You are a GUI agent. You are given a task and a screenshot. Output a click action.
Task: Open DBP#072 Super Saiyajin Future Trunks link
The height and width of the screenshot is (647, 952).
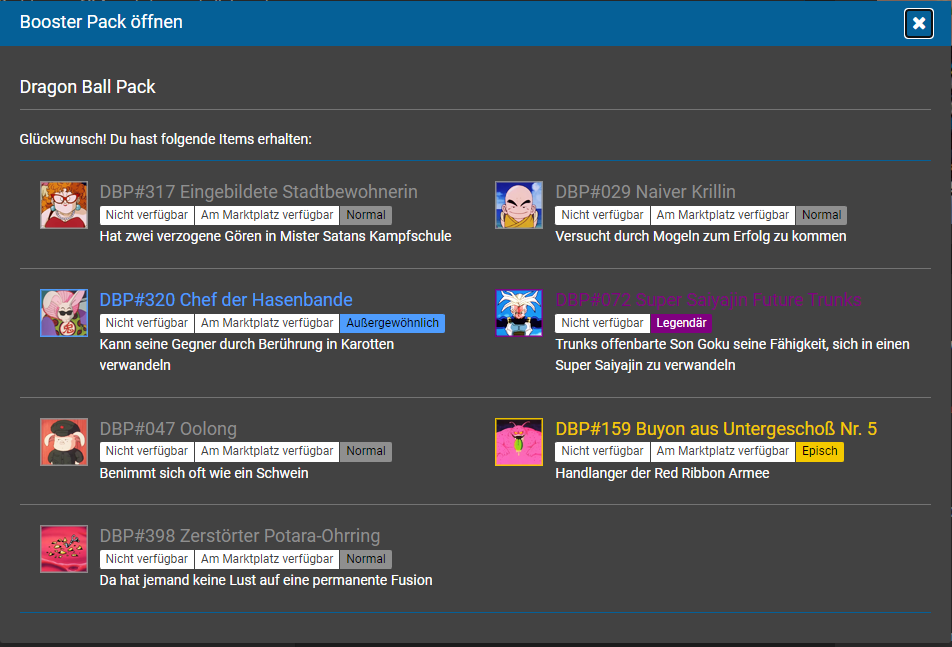[707, 300]
